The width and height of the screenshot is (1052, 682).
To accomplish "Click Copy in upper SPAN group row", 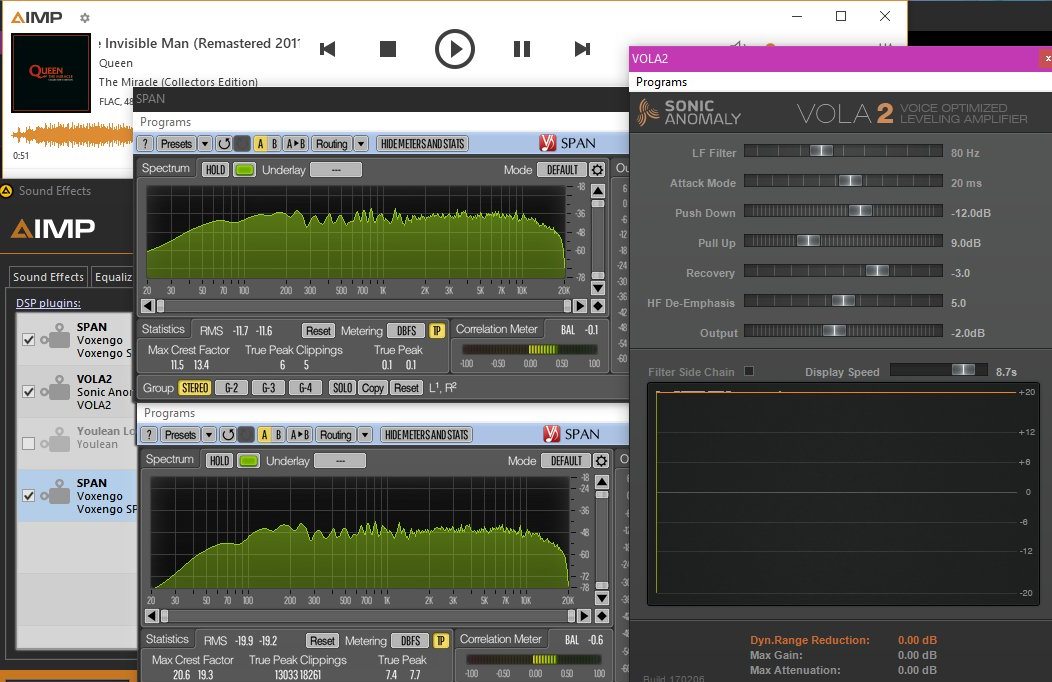I will coord(372,388).
